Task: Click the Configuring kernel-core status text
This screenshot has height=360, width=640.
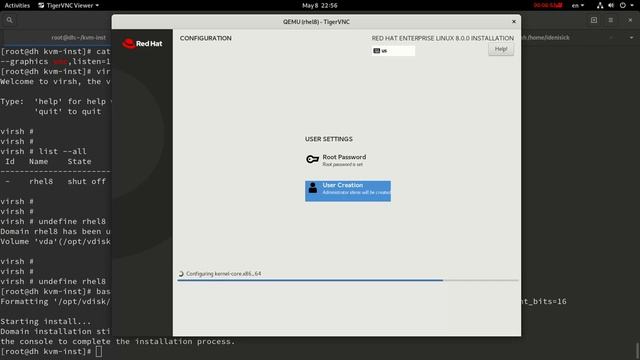Action: pos(224,273)
